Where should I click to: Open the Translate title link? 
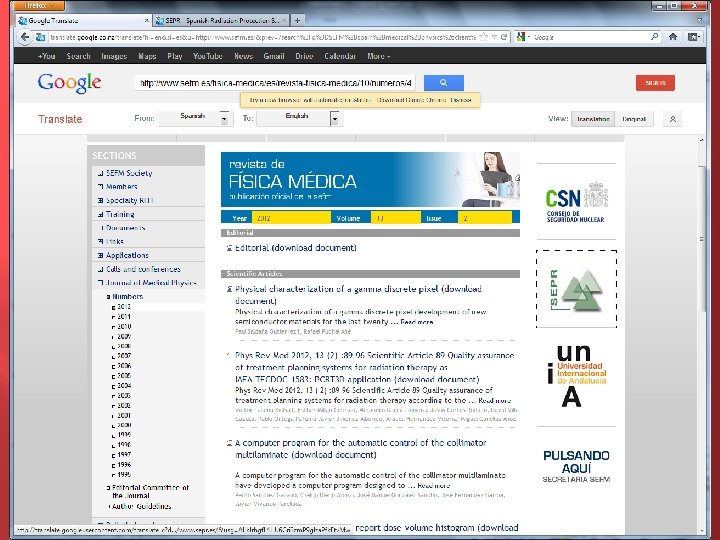[60, 119]
